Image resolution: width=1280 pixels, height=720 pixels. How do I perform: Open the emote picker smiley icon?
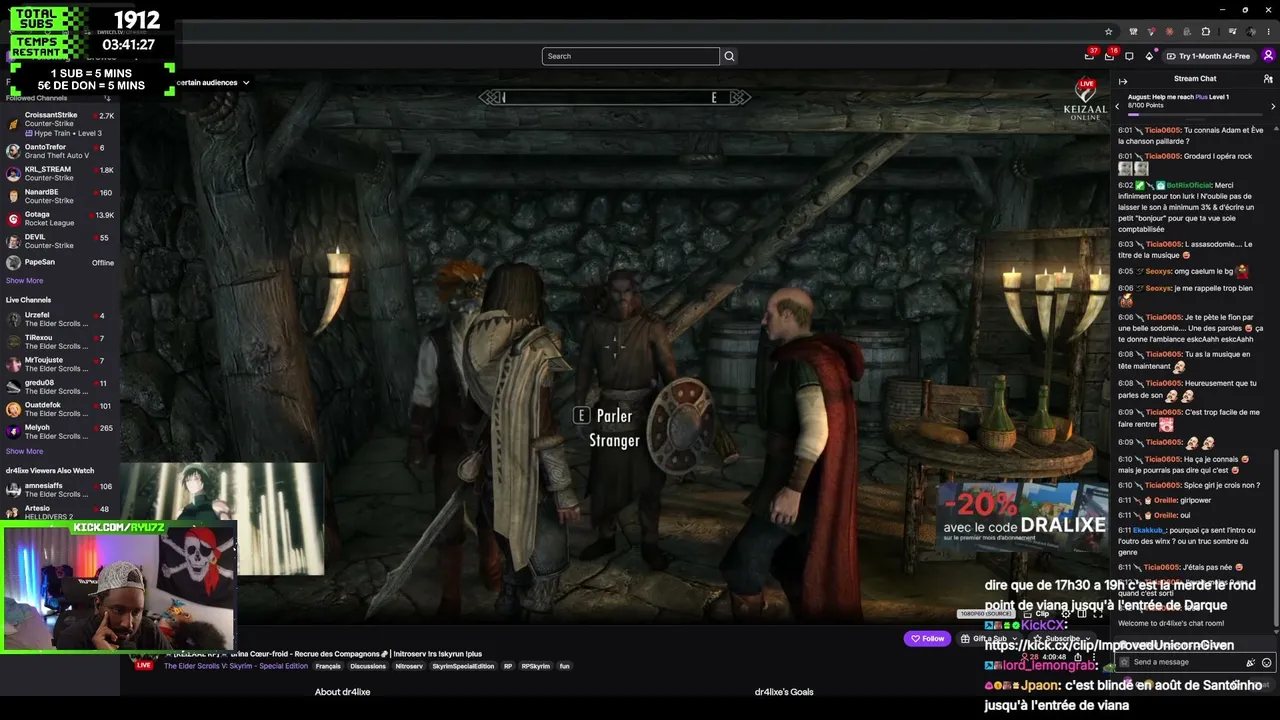pos(1267,662)
